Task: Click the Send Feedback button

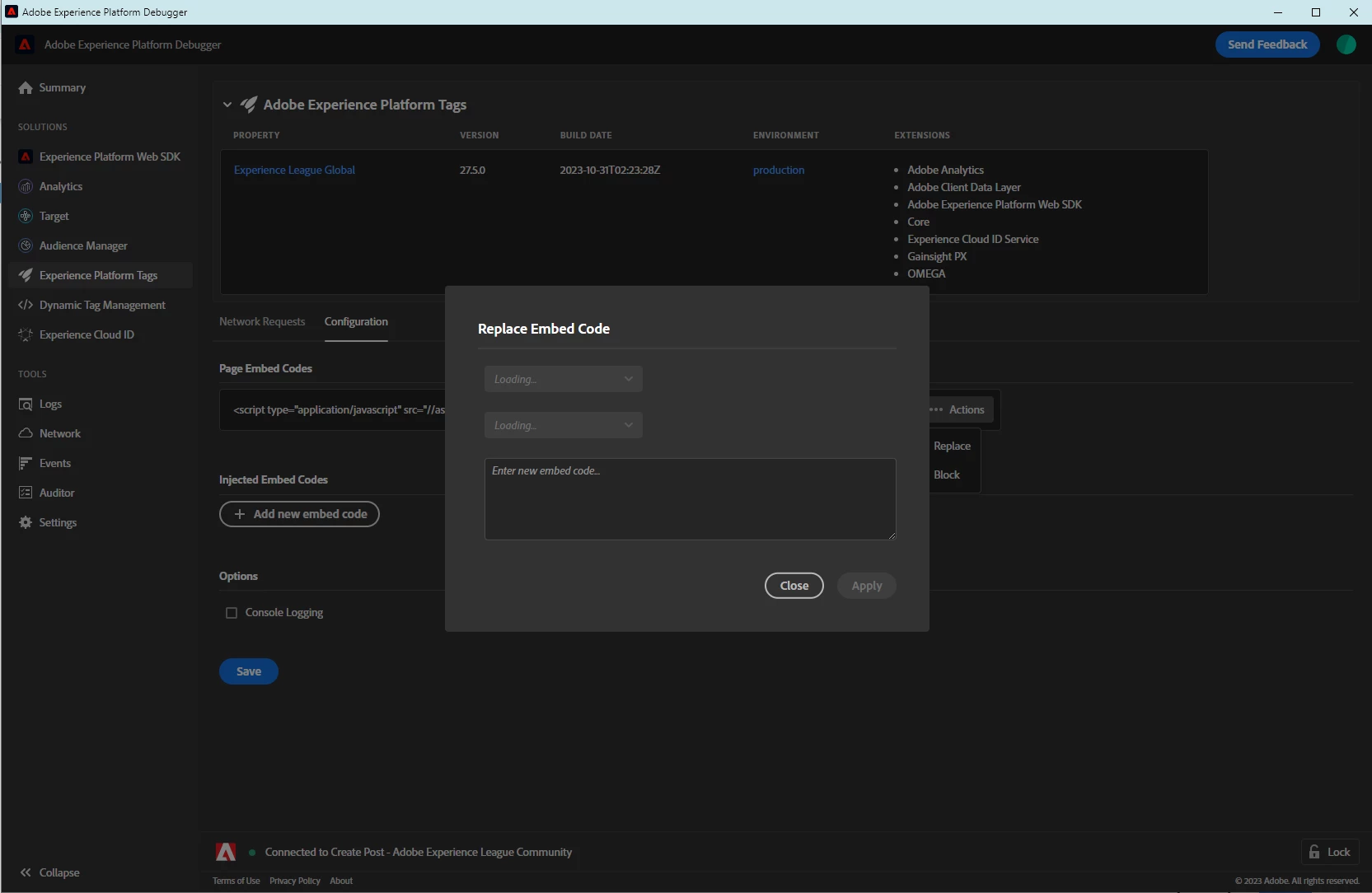Action: coord(1267,44)
